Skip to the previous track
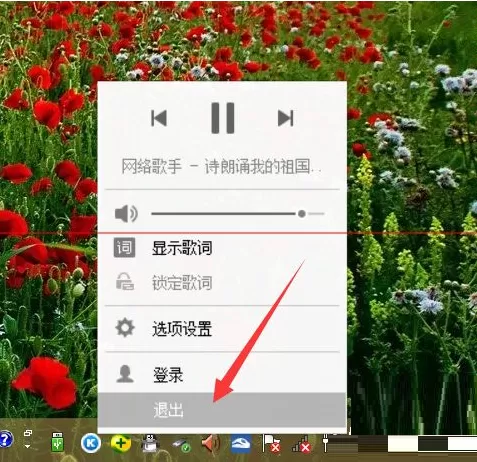The height and width of the screenshot is (462, 477). pyautogui.click(x=159, y=118)
